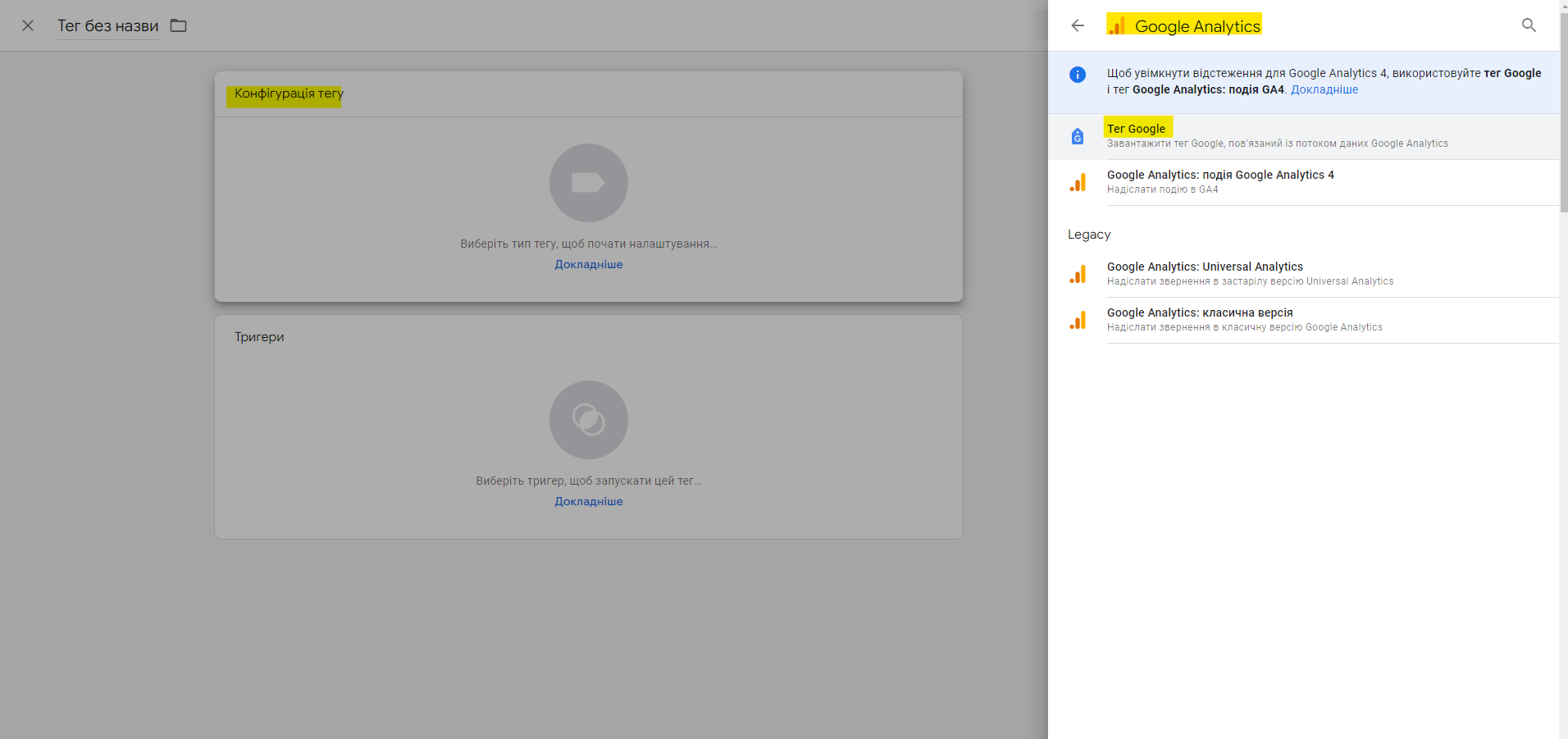Viewport: 1568px width, 739px height.
Task: Open Докладніше link in GA4 info banner
Action: tap(1324, 89)
